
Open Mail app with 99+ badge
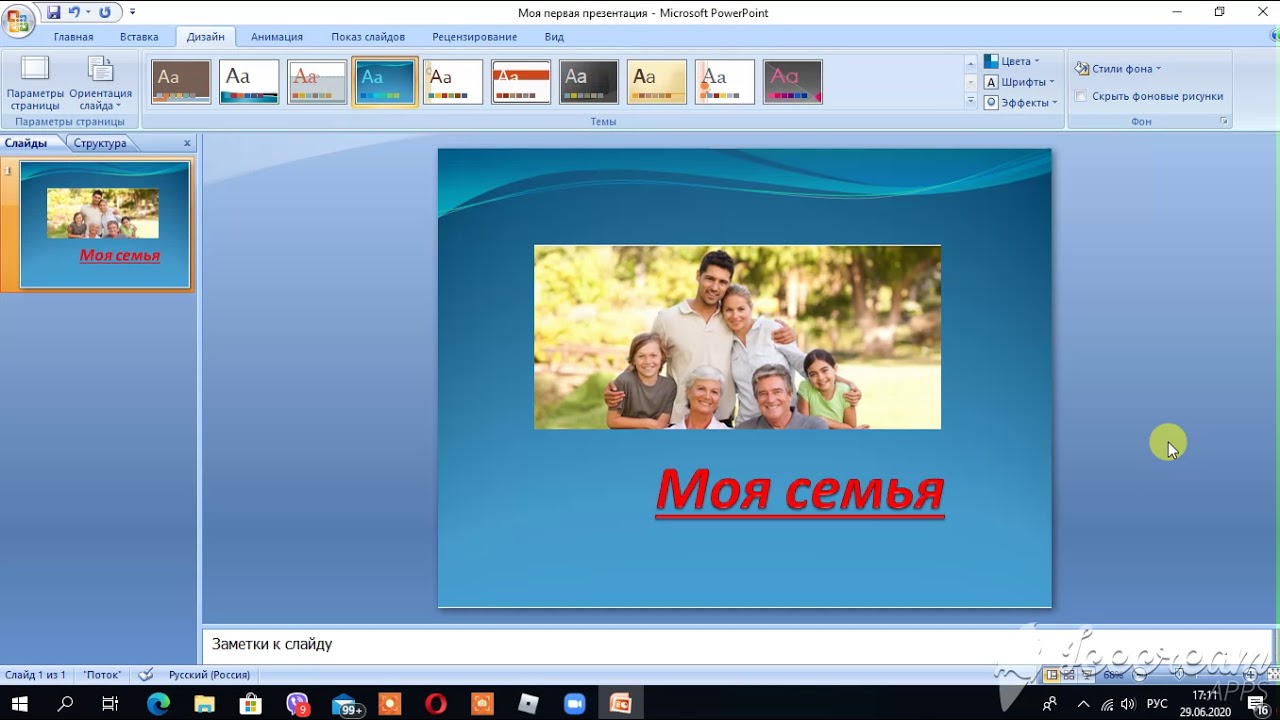(x=346, y=704)
